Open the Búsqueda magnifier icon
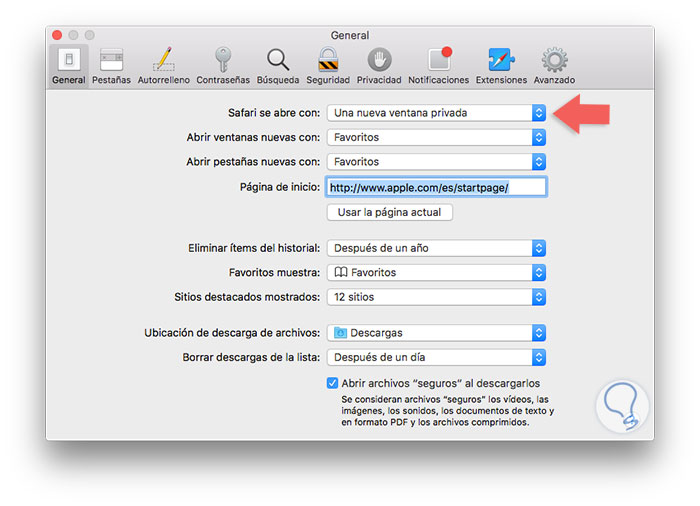 click(278, 60)
